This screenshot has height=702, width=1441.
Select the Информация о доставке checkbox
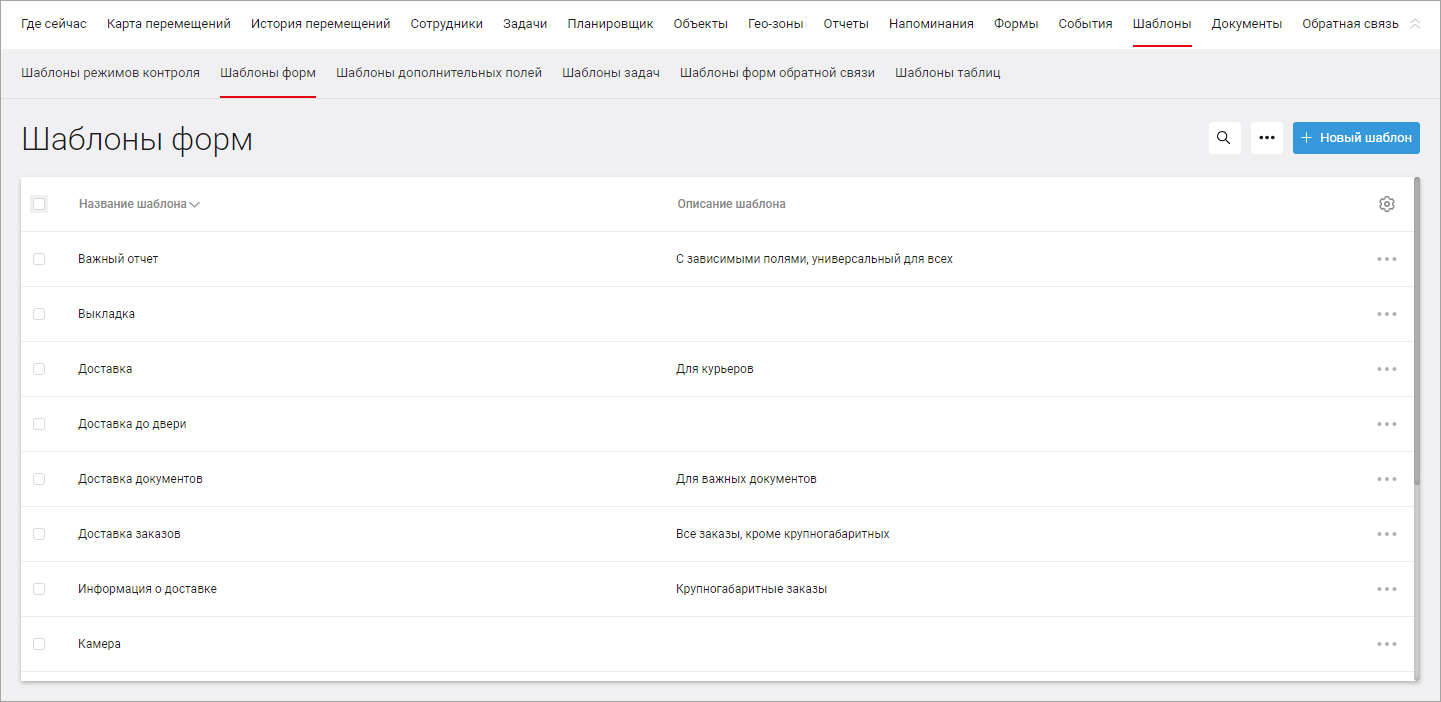pyautogui.click(x=39, y=589)
